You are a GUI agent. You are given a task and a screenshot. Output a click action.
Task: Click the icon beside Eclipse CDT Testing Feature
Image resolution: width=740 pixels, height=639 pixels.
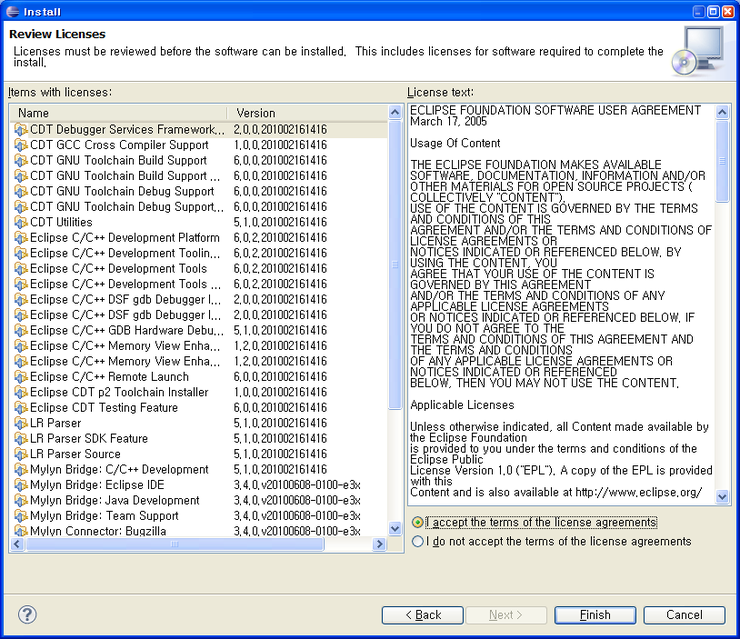point(20,408)
